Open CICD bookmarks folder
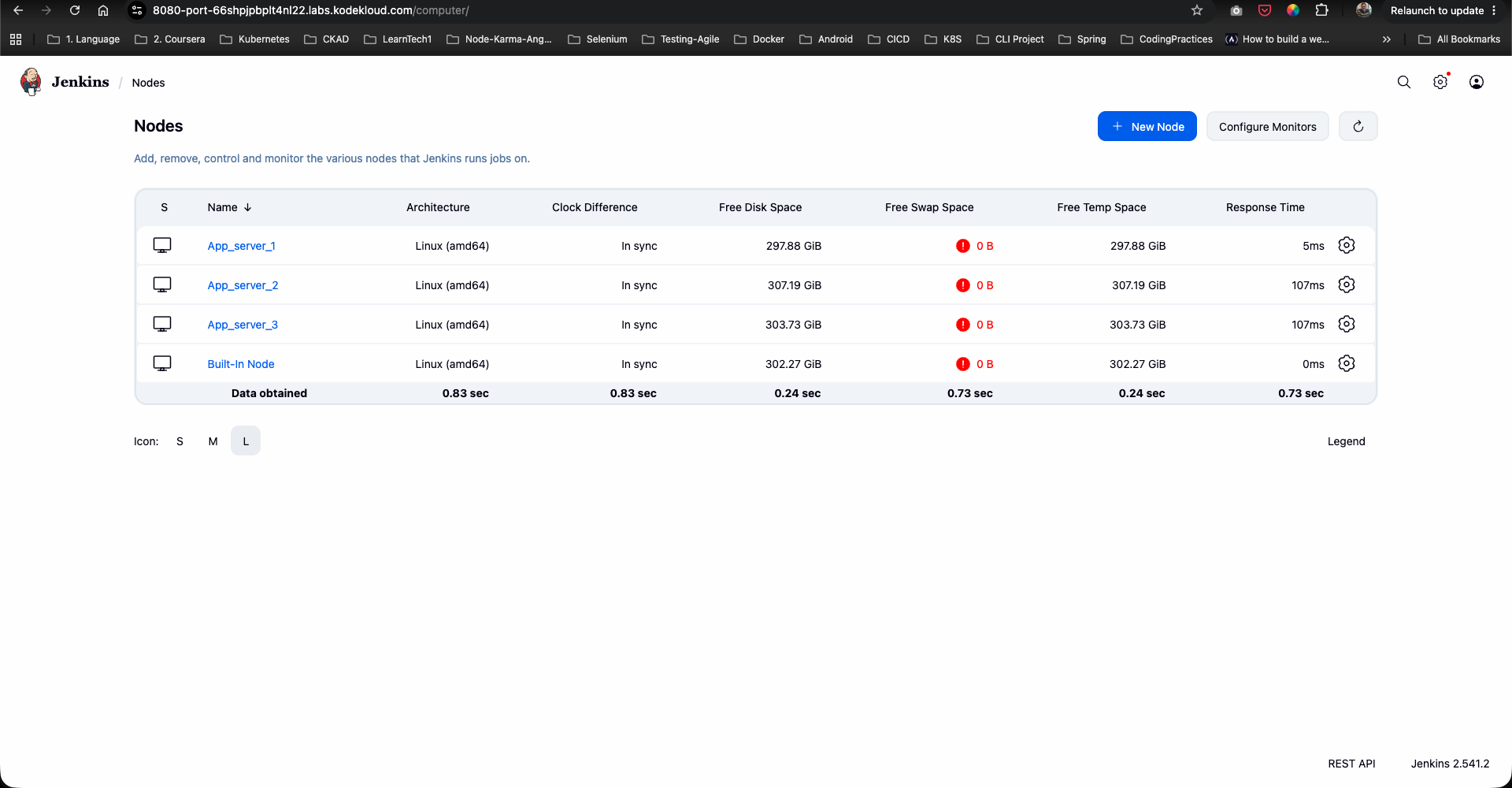Screen dimensions: 1512x788 pyautogui.click(x=888, y=39)
